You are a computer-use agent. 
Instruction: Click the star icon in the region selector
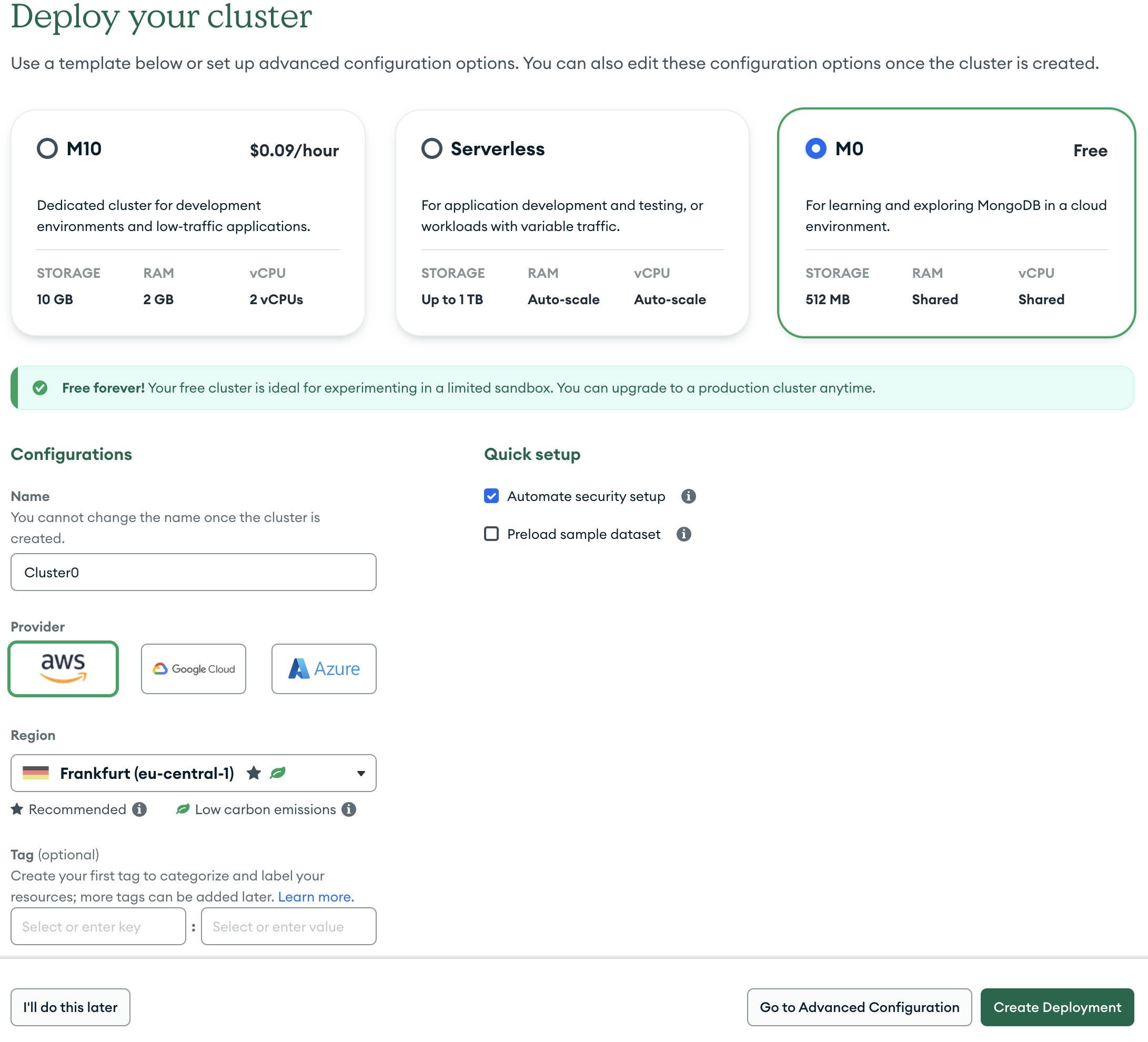(254, 773)
